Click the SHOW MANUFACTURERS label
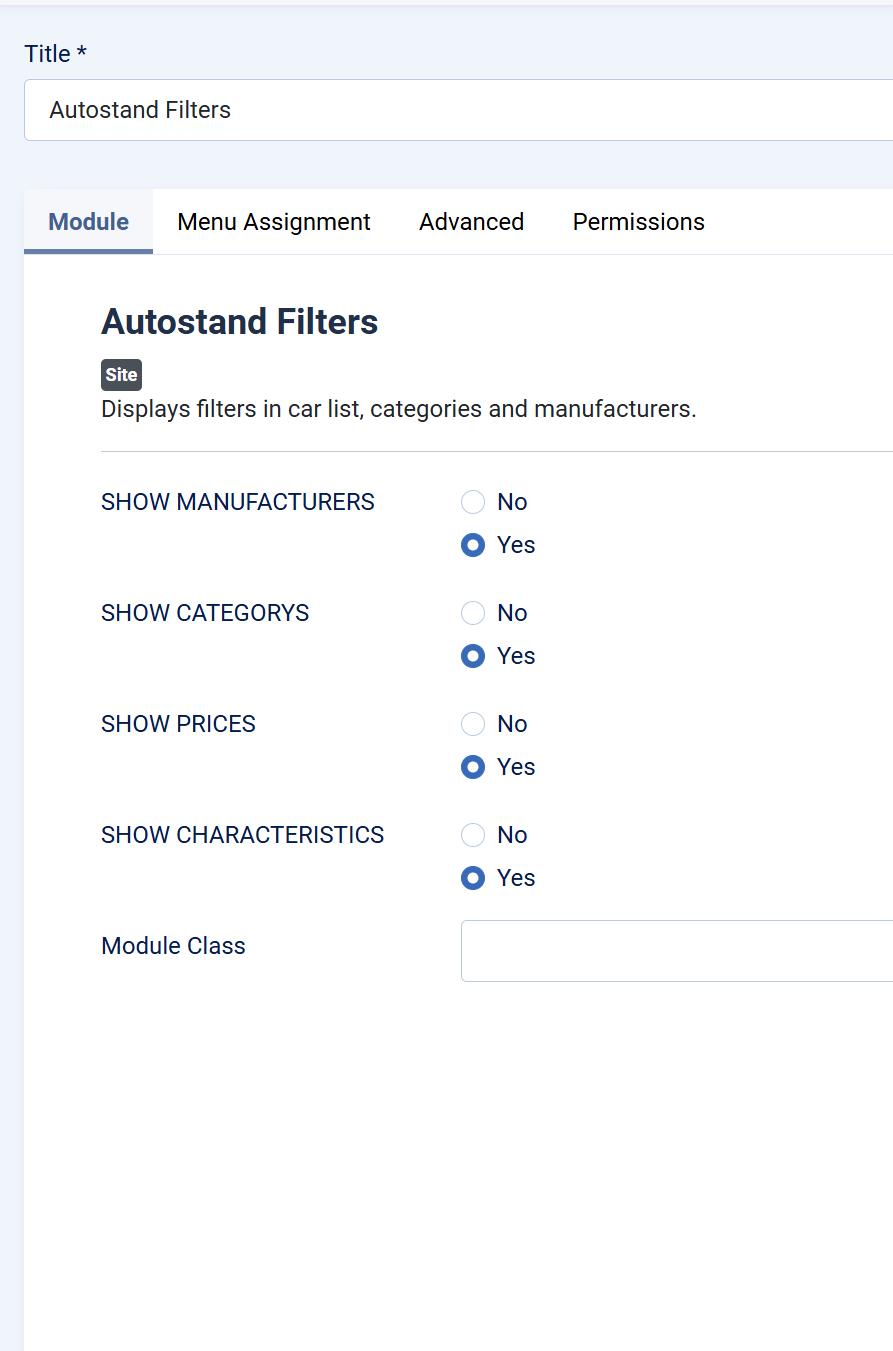Viewport: 893px width, 1351px height. (x=238, y=502)
